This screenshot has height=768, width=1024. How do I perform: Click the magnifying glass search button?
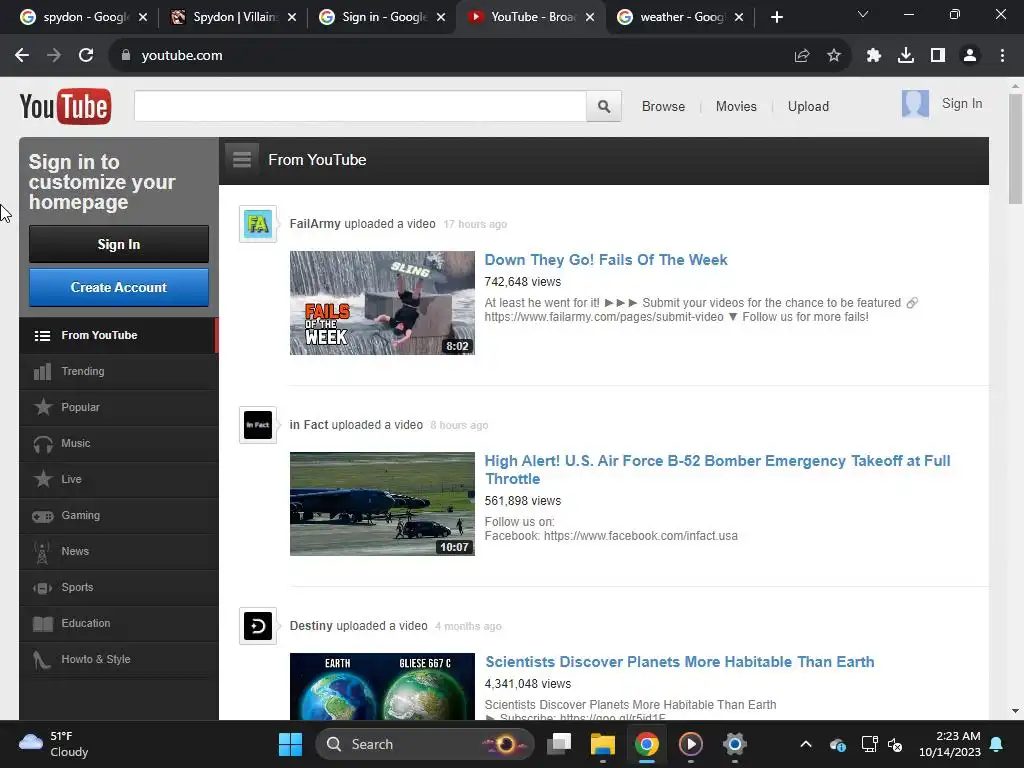tap(604, 106)
